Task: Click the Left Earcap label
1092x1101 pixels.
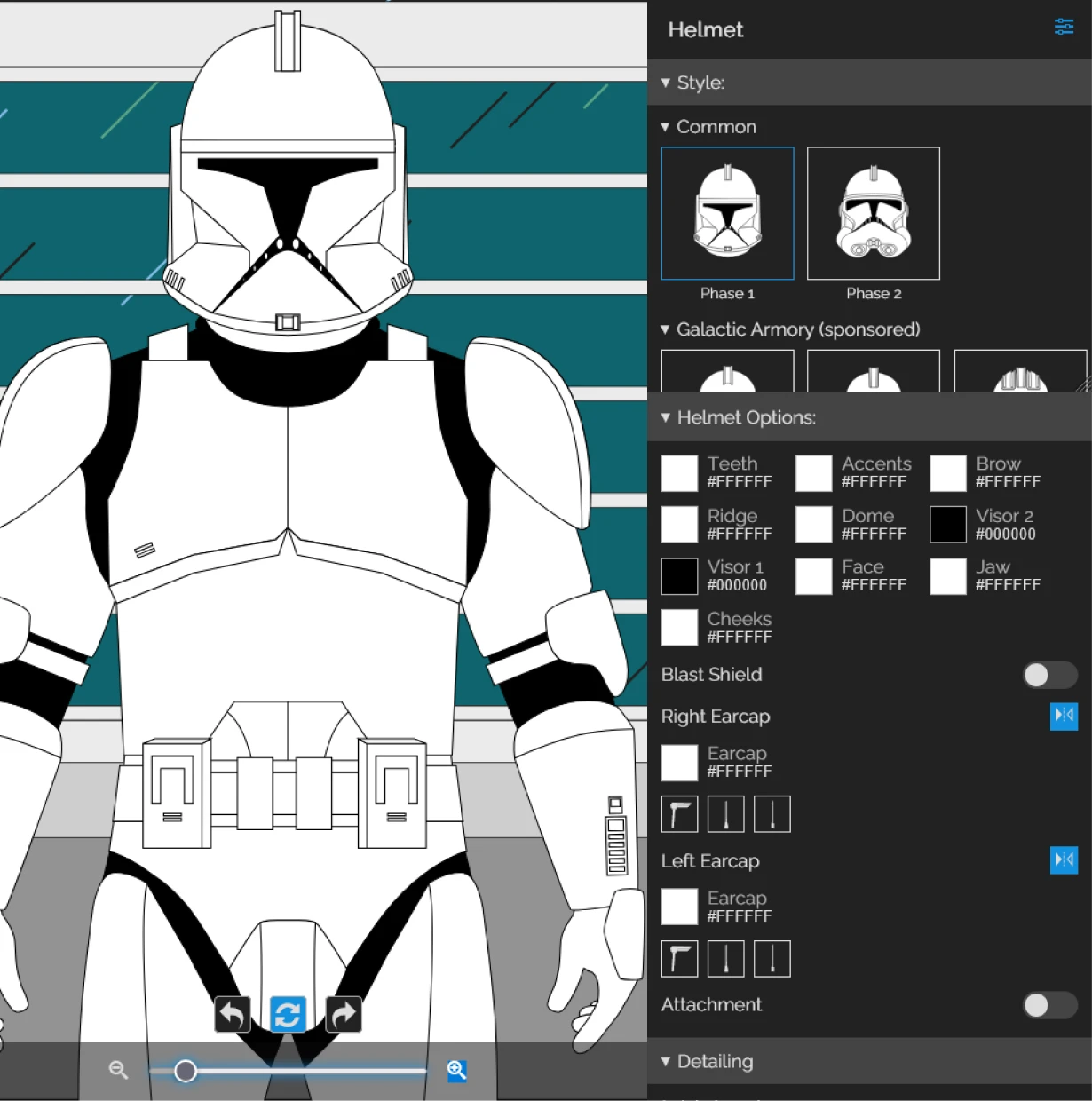Action: [710, 861]
